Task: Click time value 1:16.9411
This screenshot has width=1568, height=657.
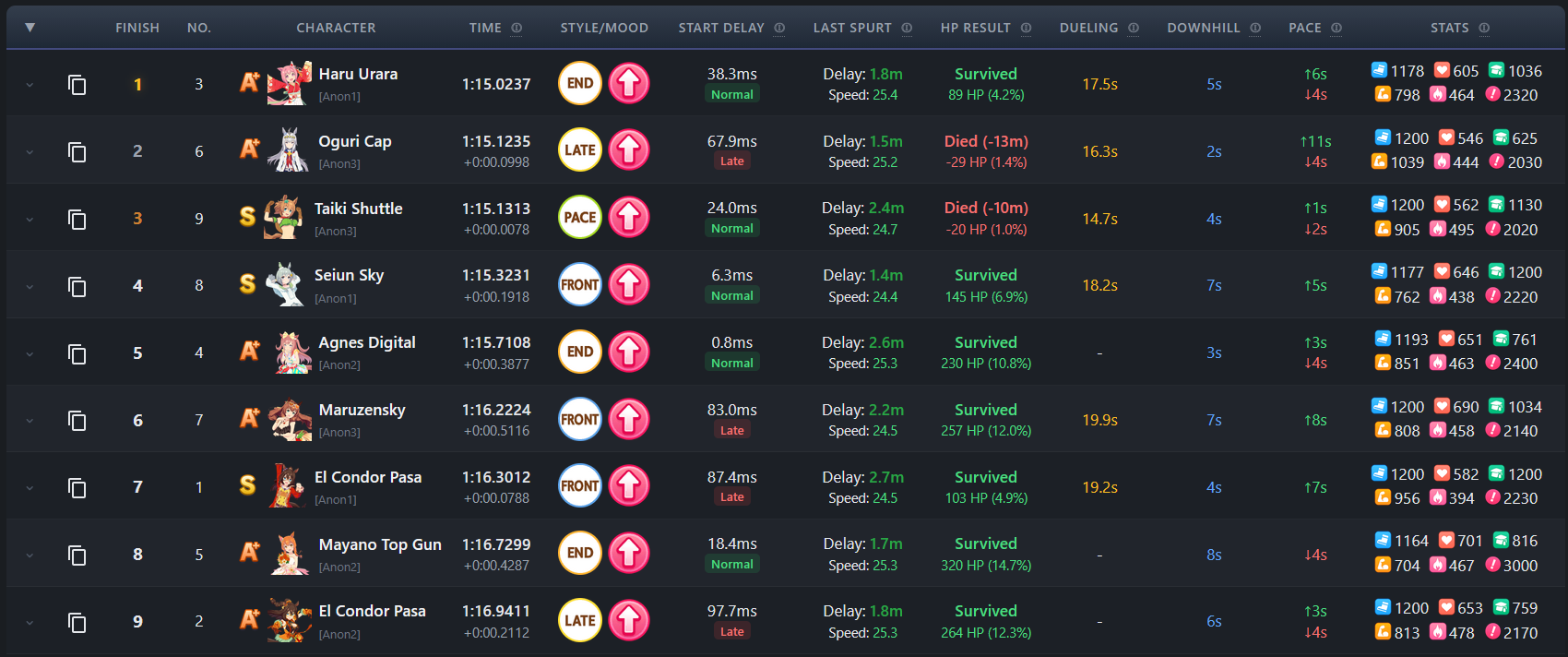Action: coord(496,611)
